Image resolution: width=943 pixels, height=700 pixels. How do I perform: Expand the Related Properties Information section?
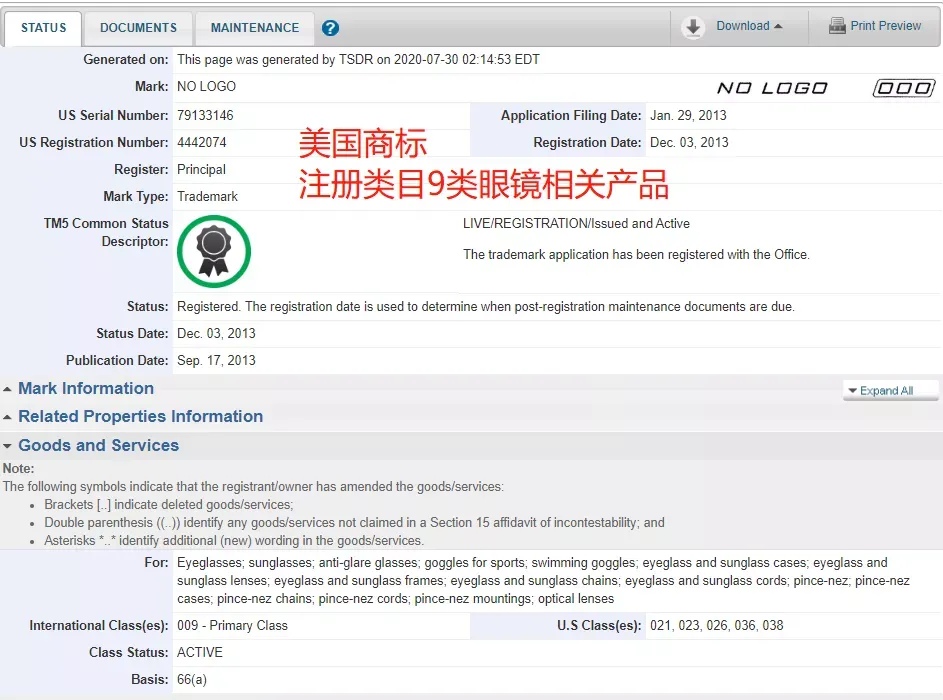[x=133, y=416]
